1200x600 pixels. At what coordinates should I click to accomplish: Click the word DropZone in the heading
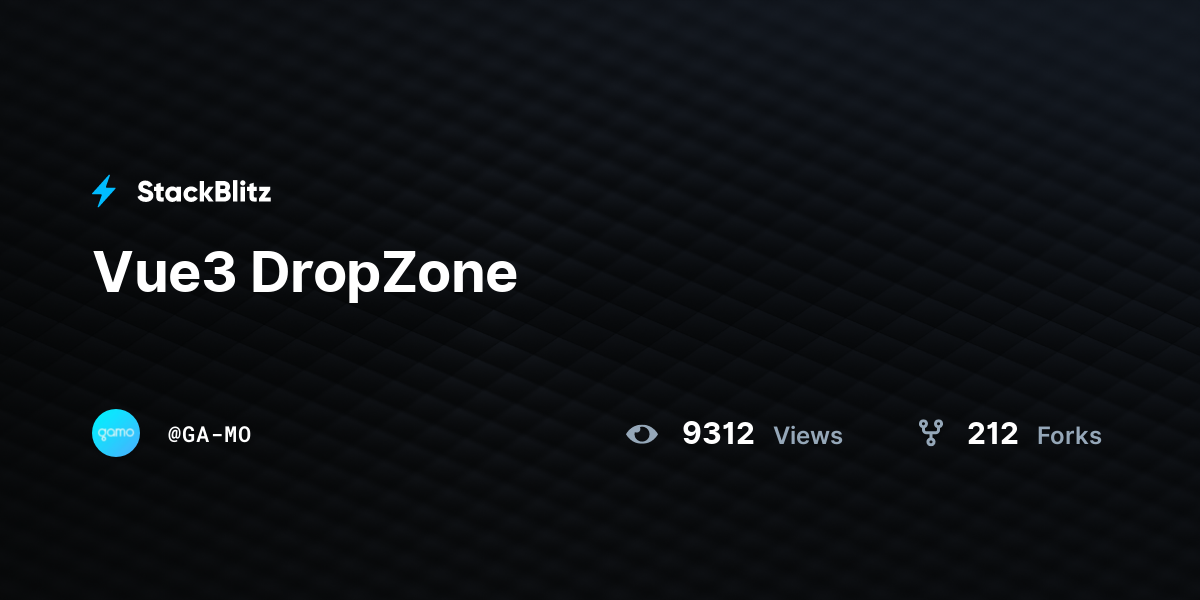[x=384, y=273]
